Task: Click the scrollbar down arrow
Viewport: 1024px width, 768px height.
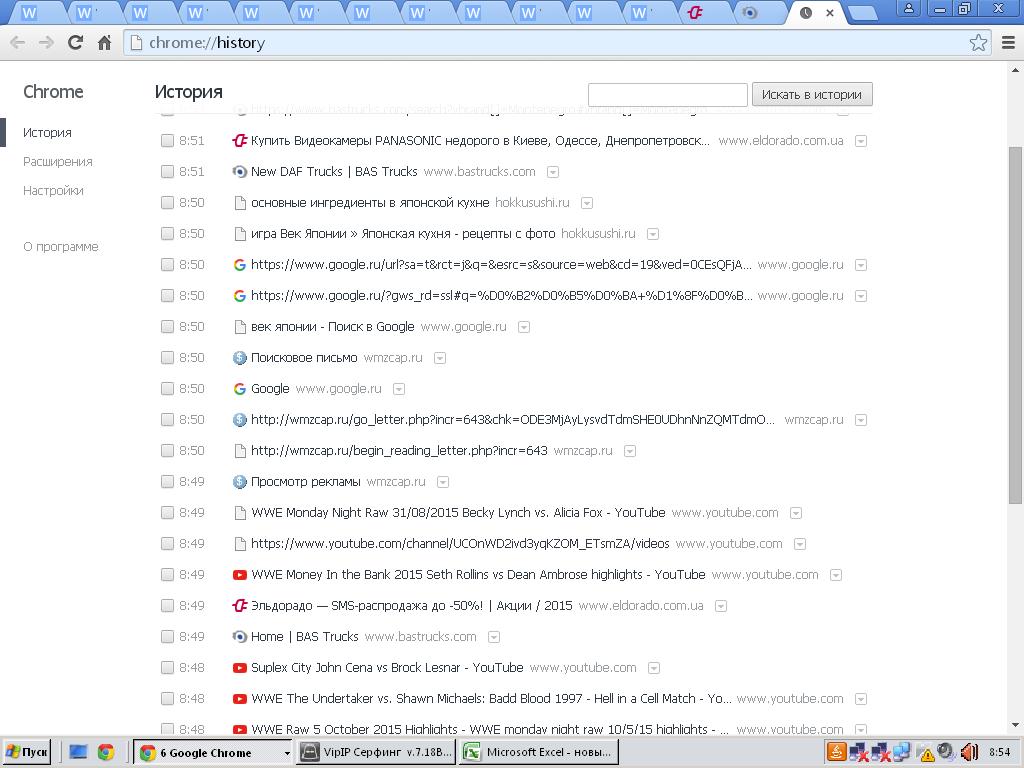Action: click(1015, 725)
